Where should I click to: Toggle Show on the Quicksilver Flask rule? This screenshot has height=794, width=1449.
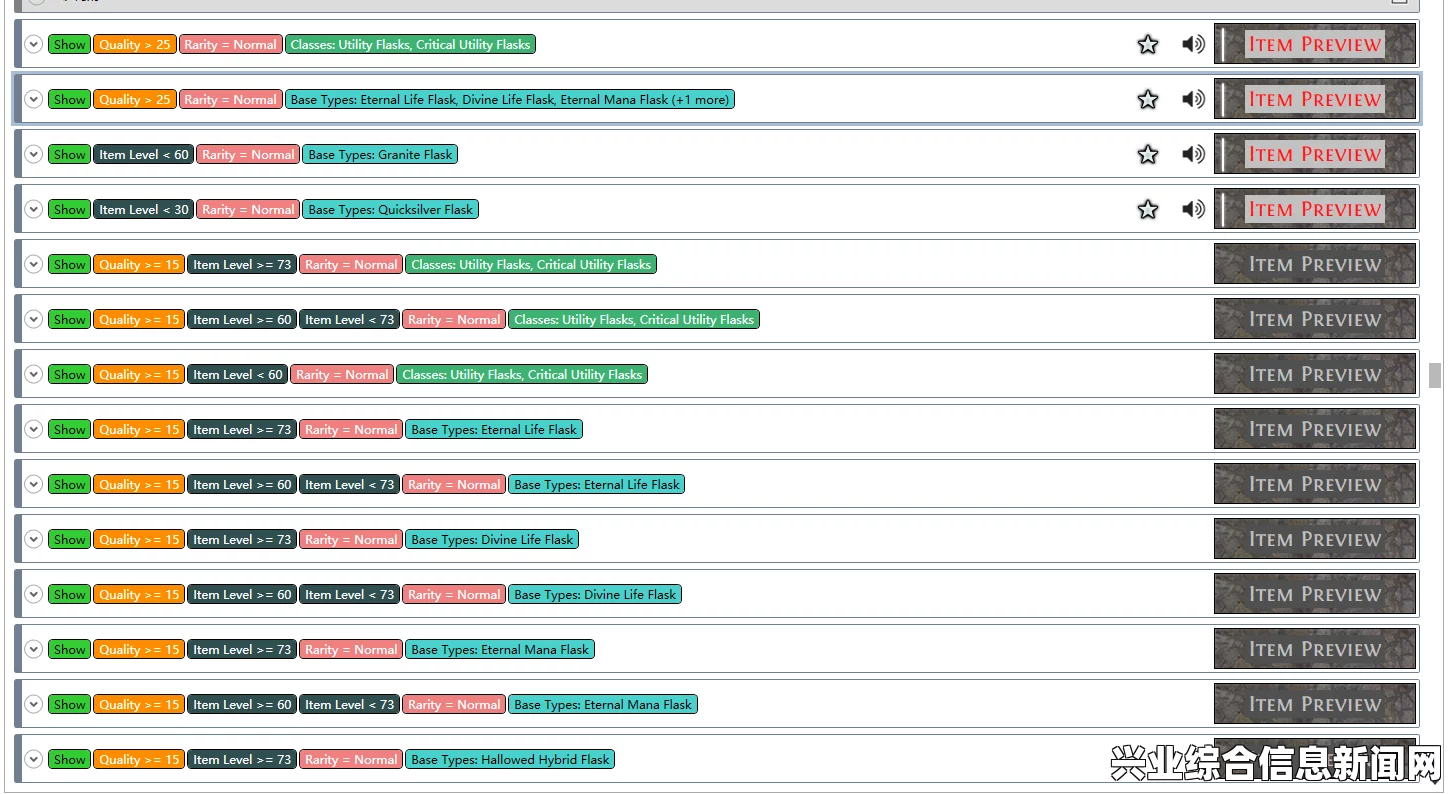(70, 209)
